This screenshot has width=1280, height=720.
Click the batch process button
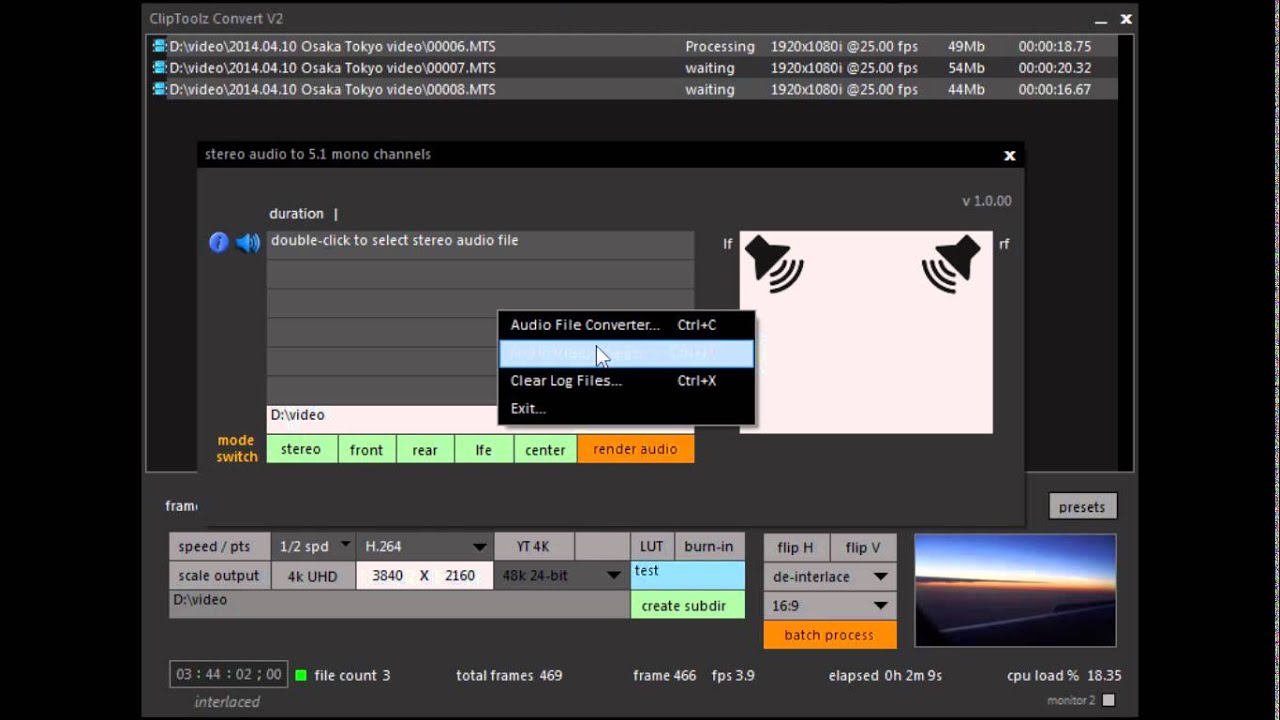[830, 635]
